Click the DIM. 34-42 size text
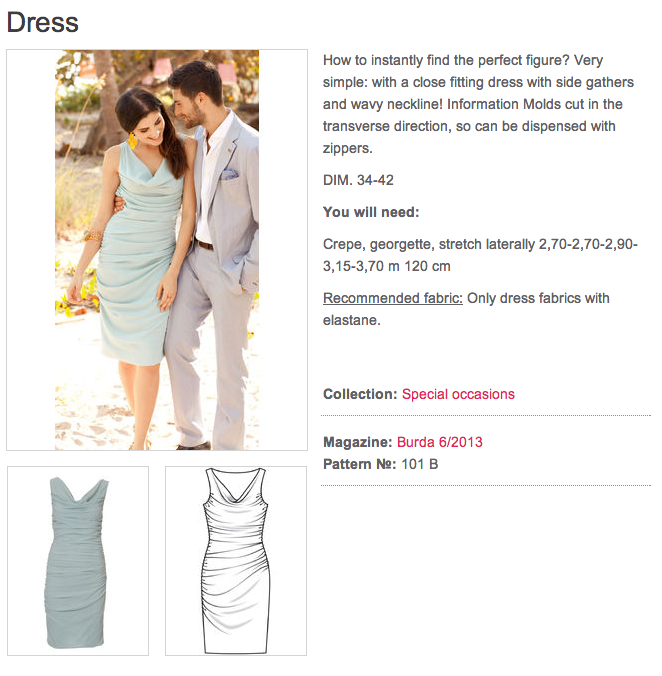 (x=358, y=180)
